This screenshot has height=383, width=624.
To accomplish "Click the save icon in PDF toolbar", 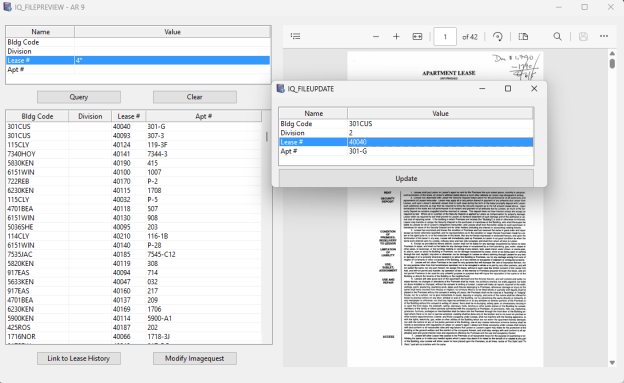I will pyautogui.click(x=583, y=37).
